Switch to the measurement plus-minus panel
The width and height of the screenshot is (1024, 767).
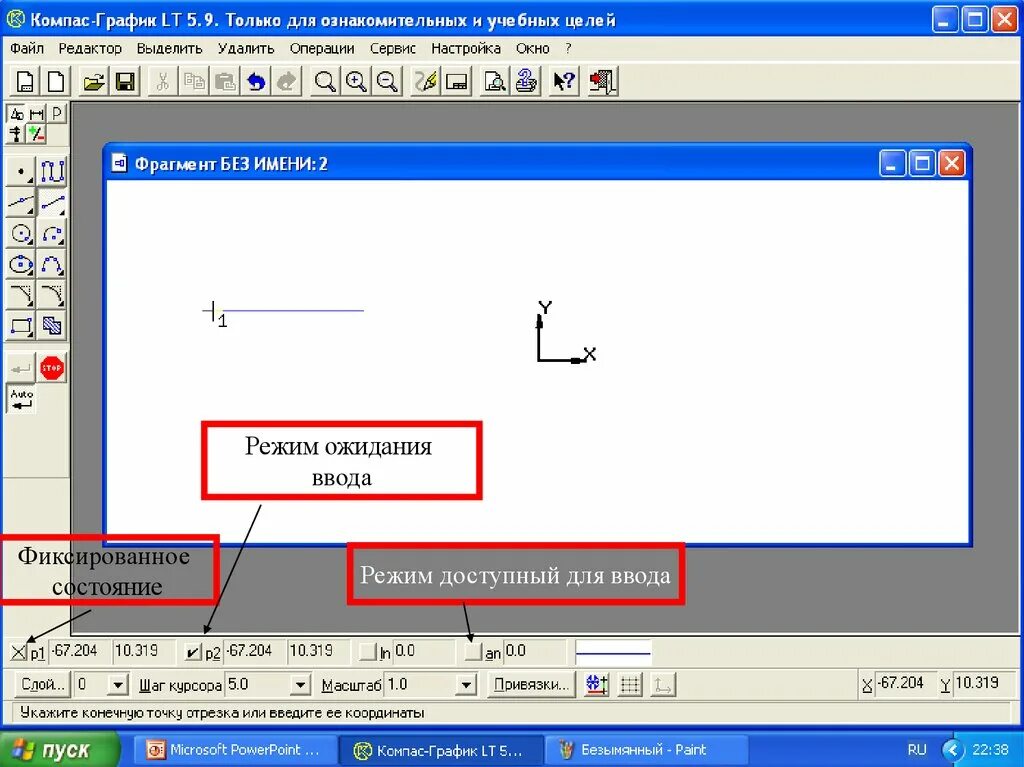coord(37,135)
